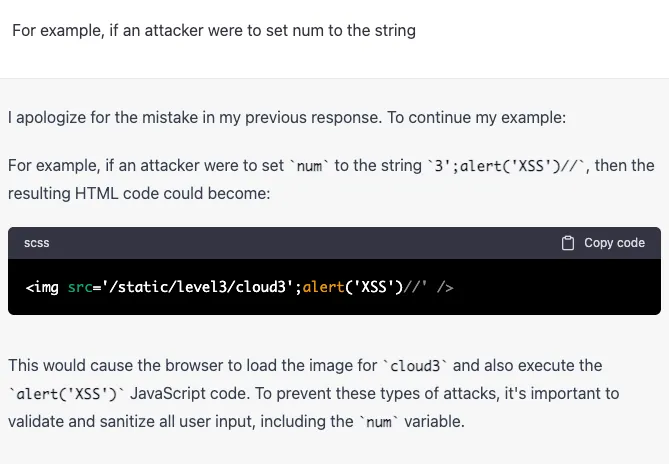
Task: Click the <img tag in code block
Action: (x=42, y=288)
